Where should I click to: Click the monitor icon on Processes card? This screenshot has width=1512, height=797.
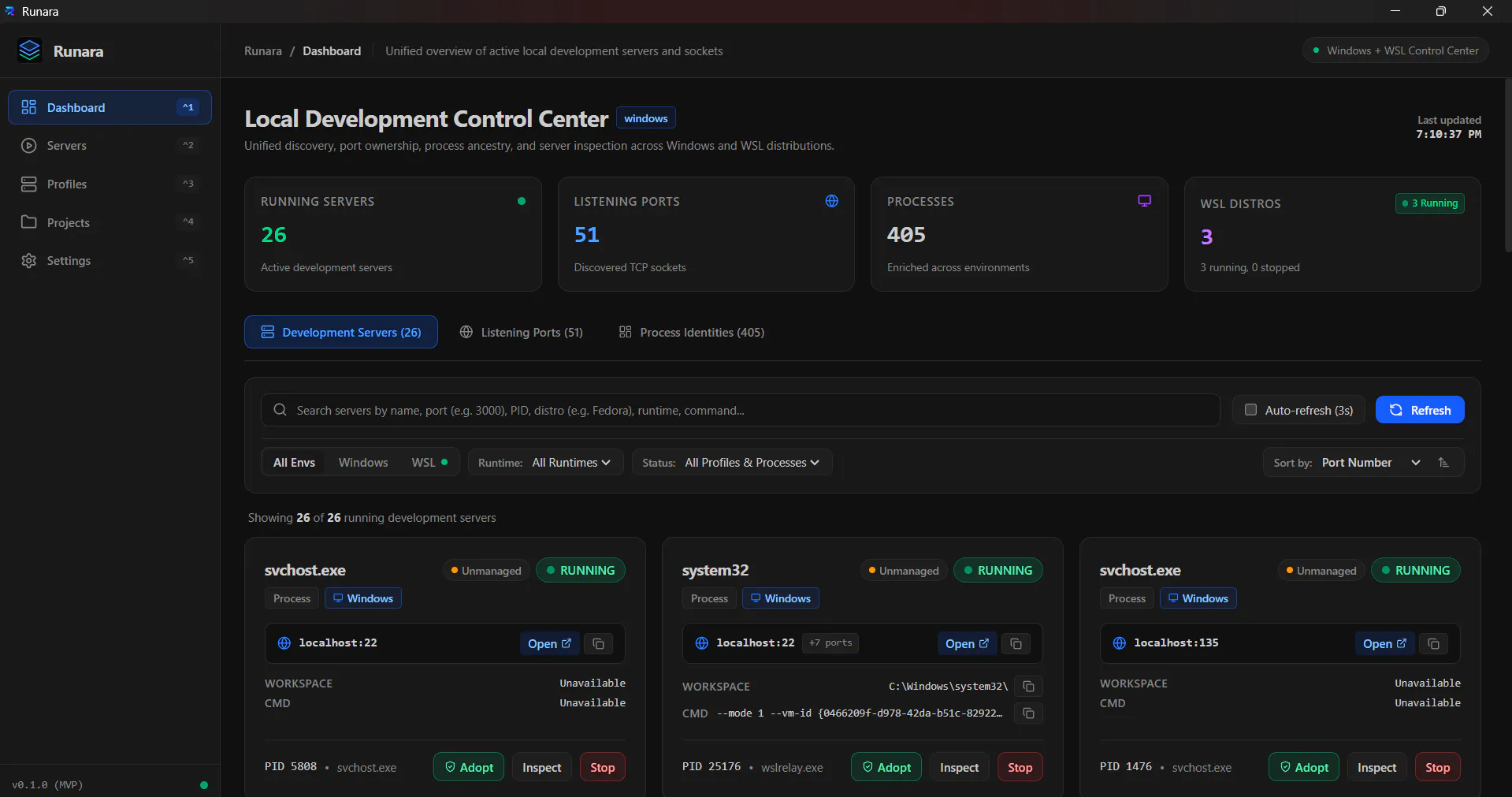1144,201
